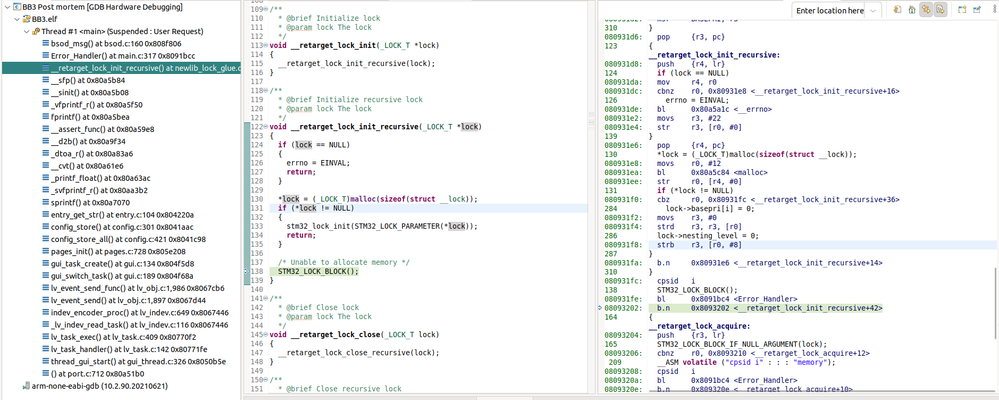Screen dimensions: 999x400
Task: Click the Pin to Debug Context icon
Action: (976, 10)
